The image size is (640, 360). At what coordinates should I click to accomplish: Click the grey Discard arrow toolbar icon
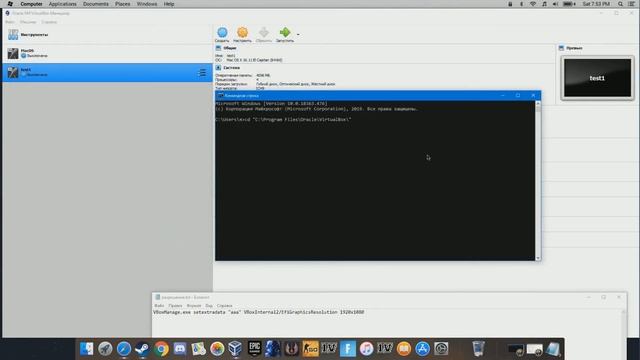tap(264, 32)
